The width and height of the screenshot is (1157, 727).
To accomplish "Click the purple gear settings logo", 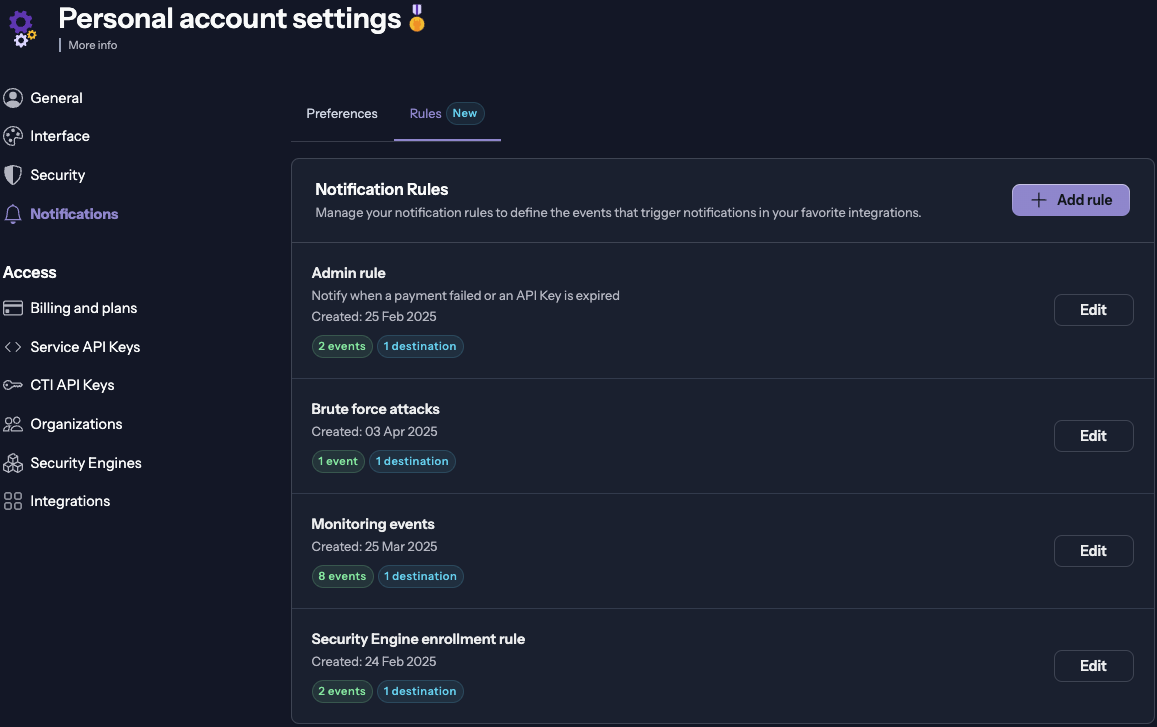I will (22, 28).
